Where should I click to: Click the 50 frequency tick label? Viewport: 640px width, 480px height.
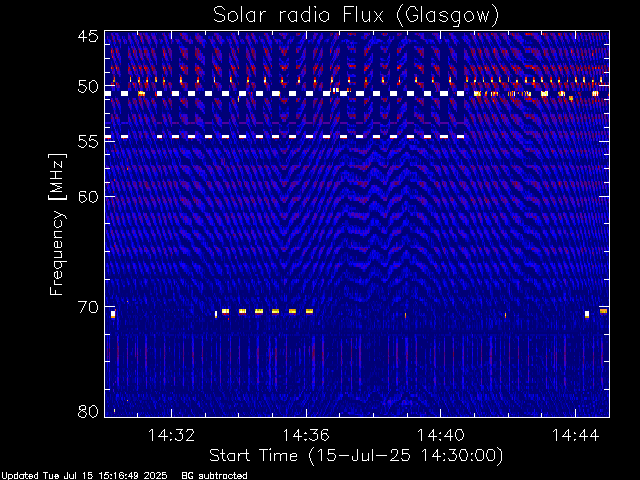tap(88, 87)
